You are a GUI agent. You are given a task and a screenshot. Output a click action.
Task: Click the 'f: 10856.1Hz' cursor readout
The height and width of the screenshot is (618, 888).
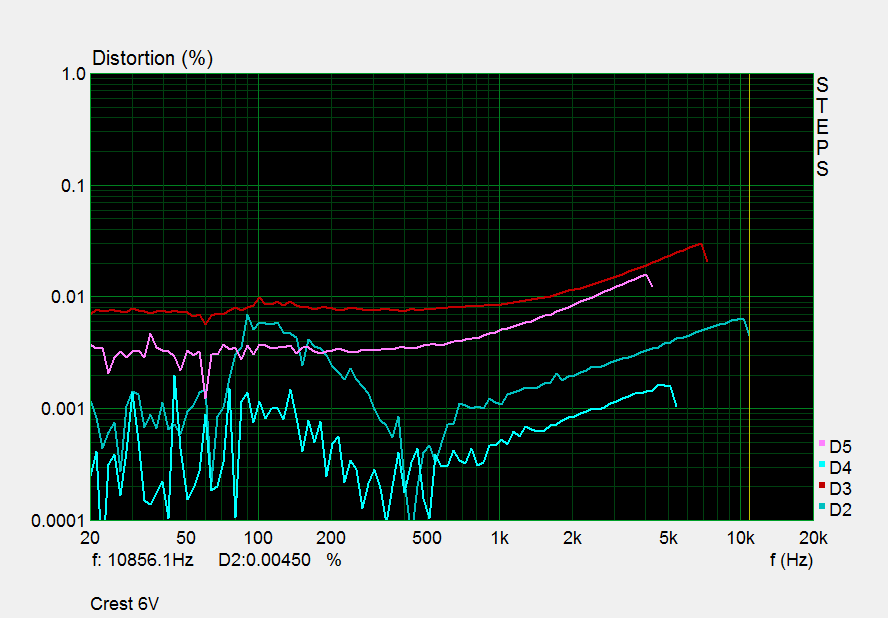coord(143,560)
